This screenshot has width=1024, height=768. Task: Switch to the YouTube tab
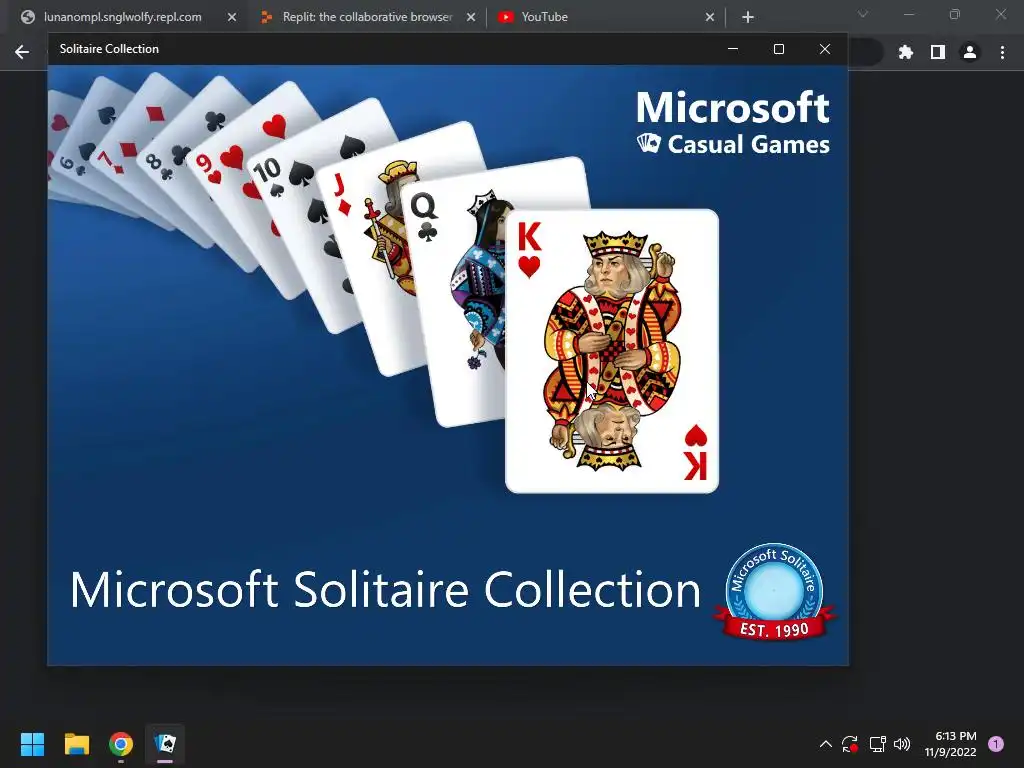[x=605, y=17]
